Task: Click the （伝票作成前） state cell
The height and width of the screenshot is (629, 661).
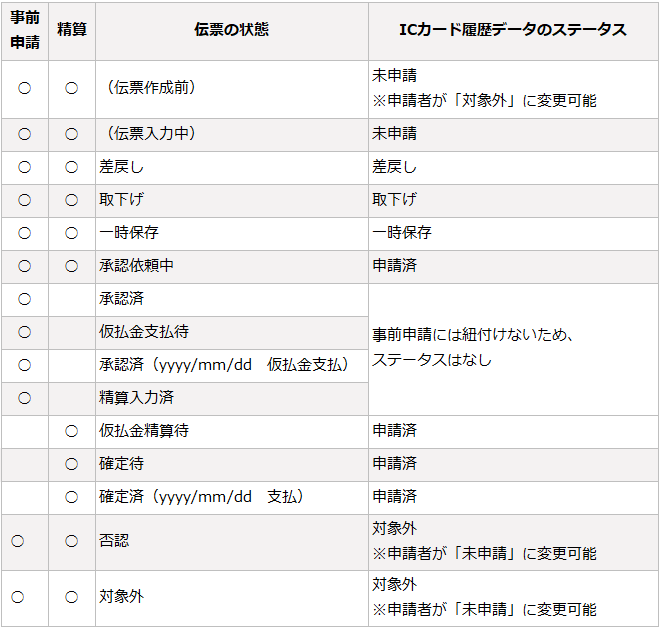Action: point(150,88)
